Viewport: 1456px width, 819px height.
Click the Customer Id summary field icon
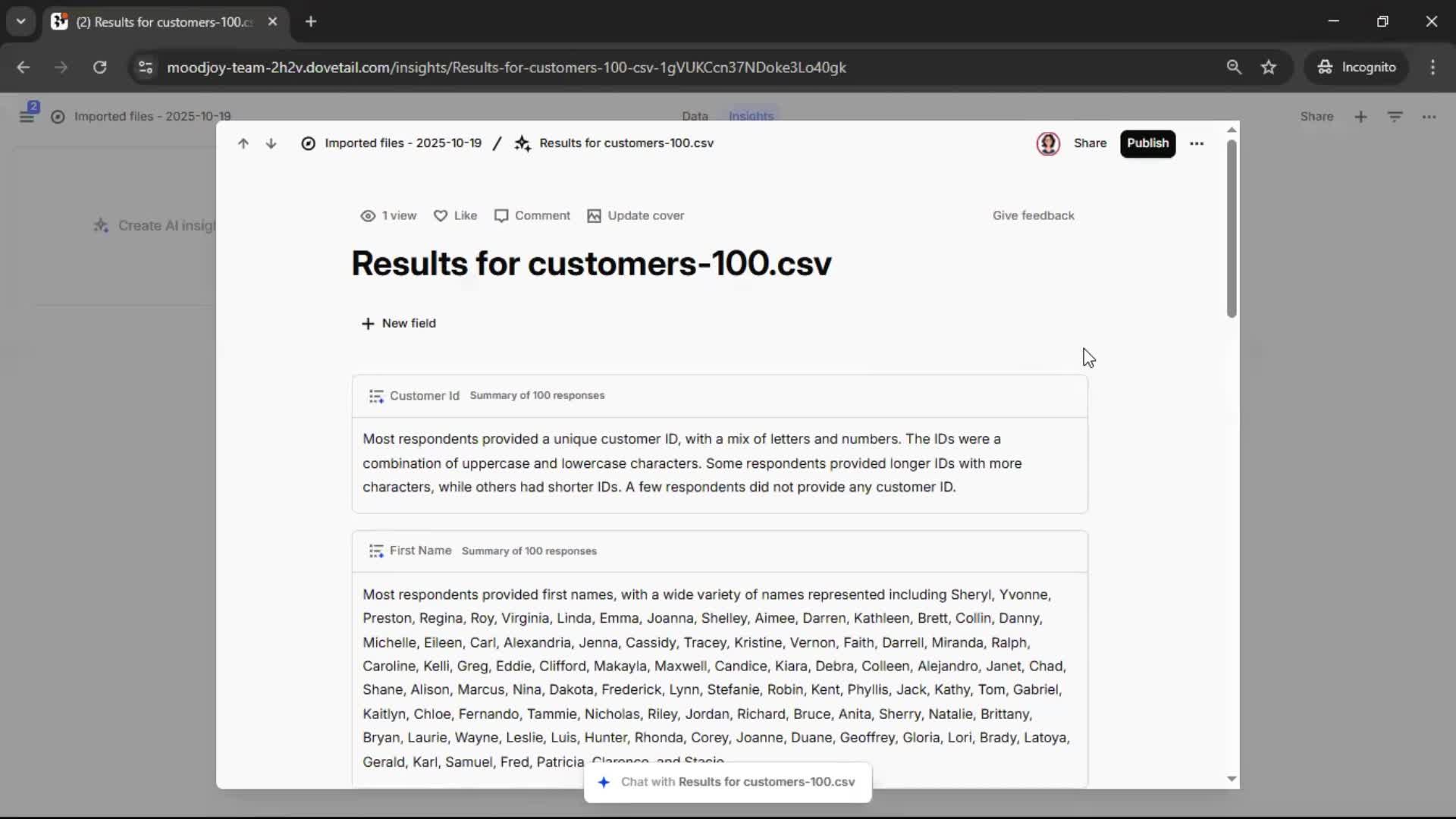pyautogui.click(x=376, y=396)
